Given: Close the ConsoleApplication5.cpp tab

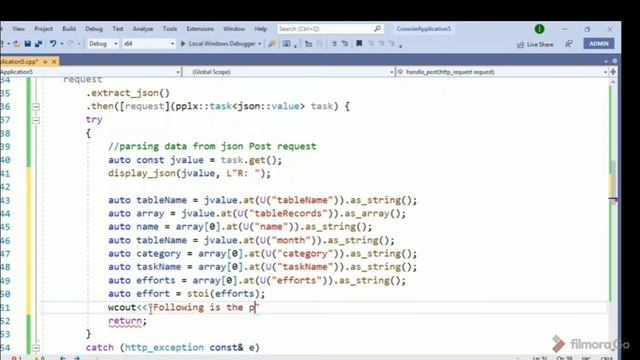Looking at the screenshot, I should (54, 62).
